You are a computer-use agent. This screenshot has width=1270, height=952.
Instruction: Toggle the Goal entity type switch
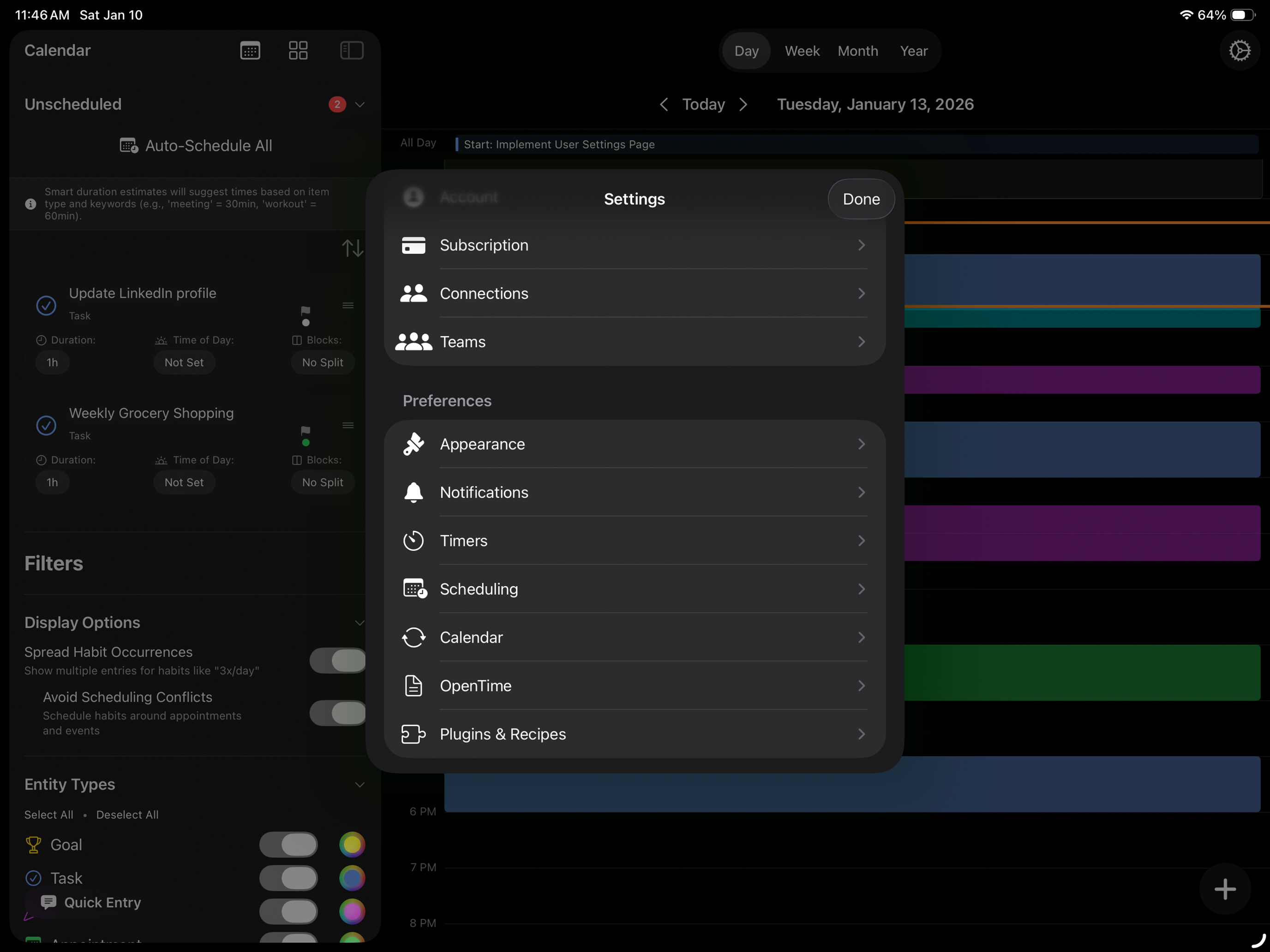point(288,845)
